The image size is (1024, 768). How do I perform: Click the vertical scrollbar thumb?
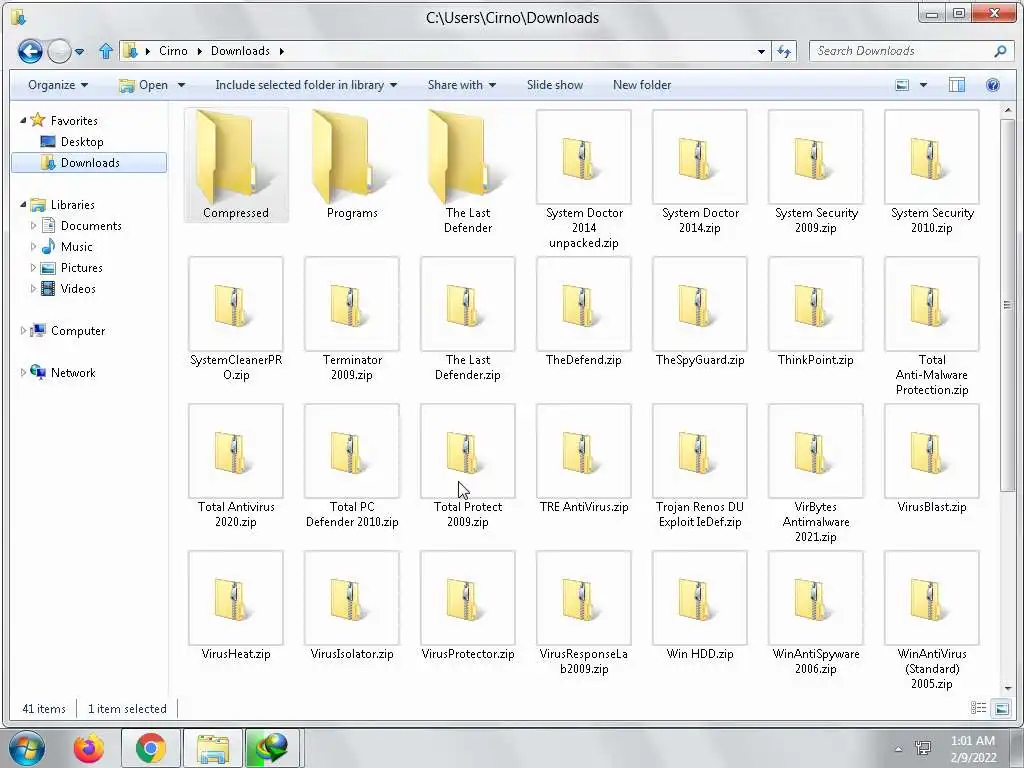pyautogui.click(x=1007, y=304)
